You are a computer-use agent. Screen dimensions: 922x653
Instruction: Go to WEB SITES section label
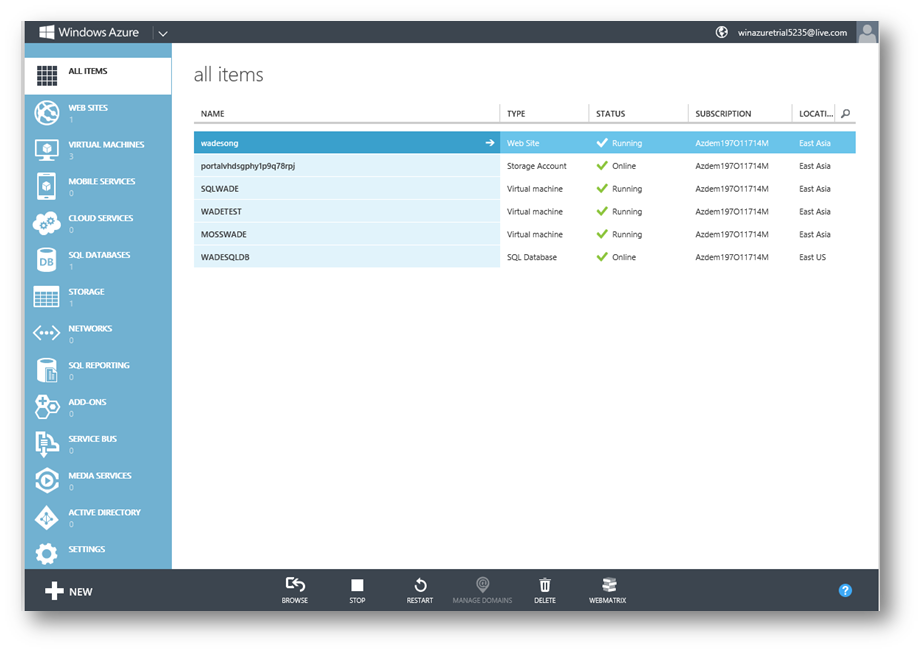[x=88, y=108]
